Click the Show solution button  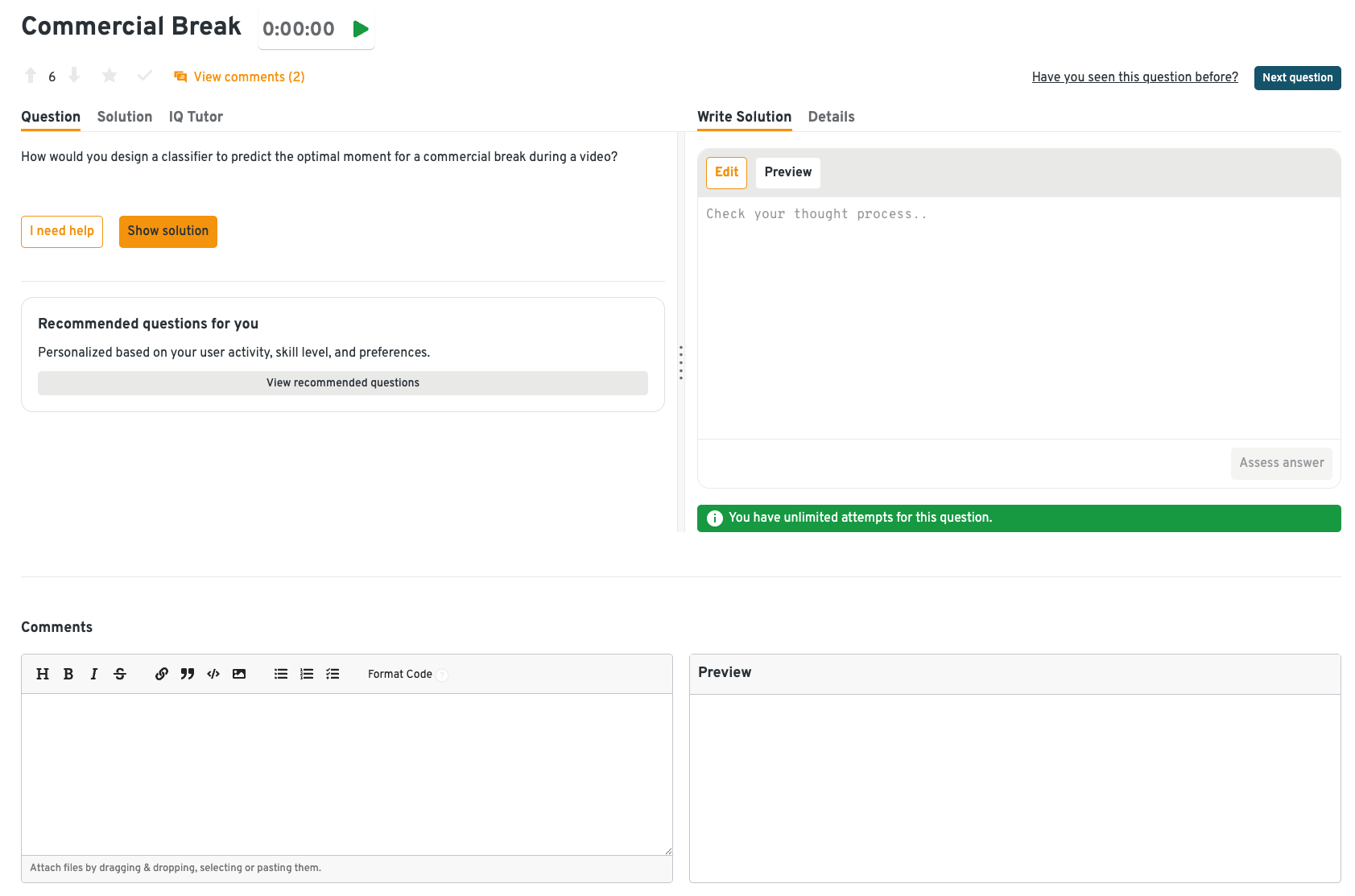pyautogui.click(x=168, y=231)
